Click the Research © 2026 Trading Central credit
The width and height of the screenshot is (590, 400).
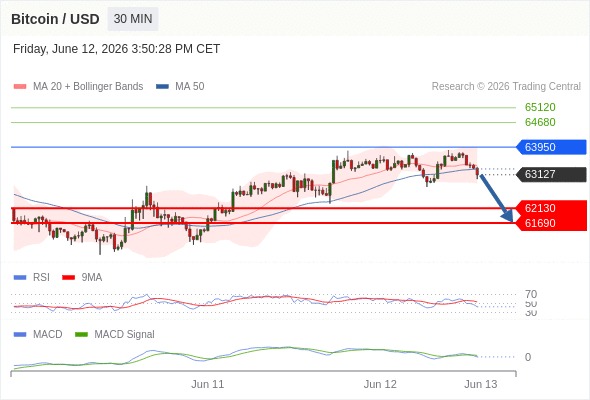(506, 87)
